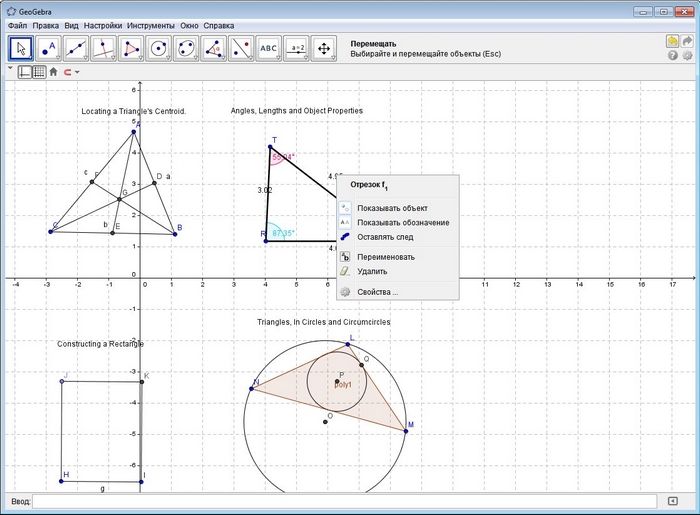This screenshot has height=515, width=700.
Task: Select the New Point tool
Action: pos(48,48)
